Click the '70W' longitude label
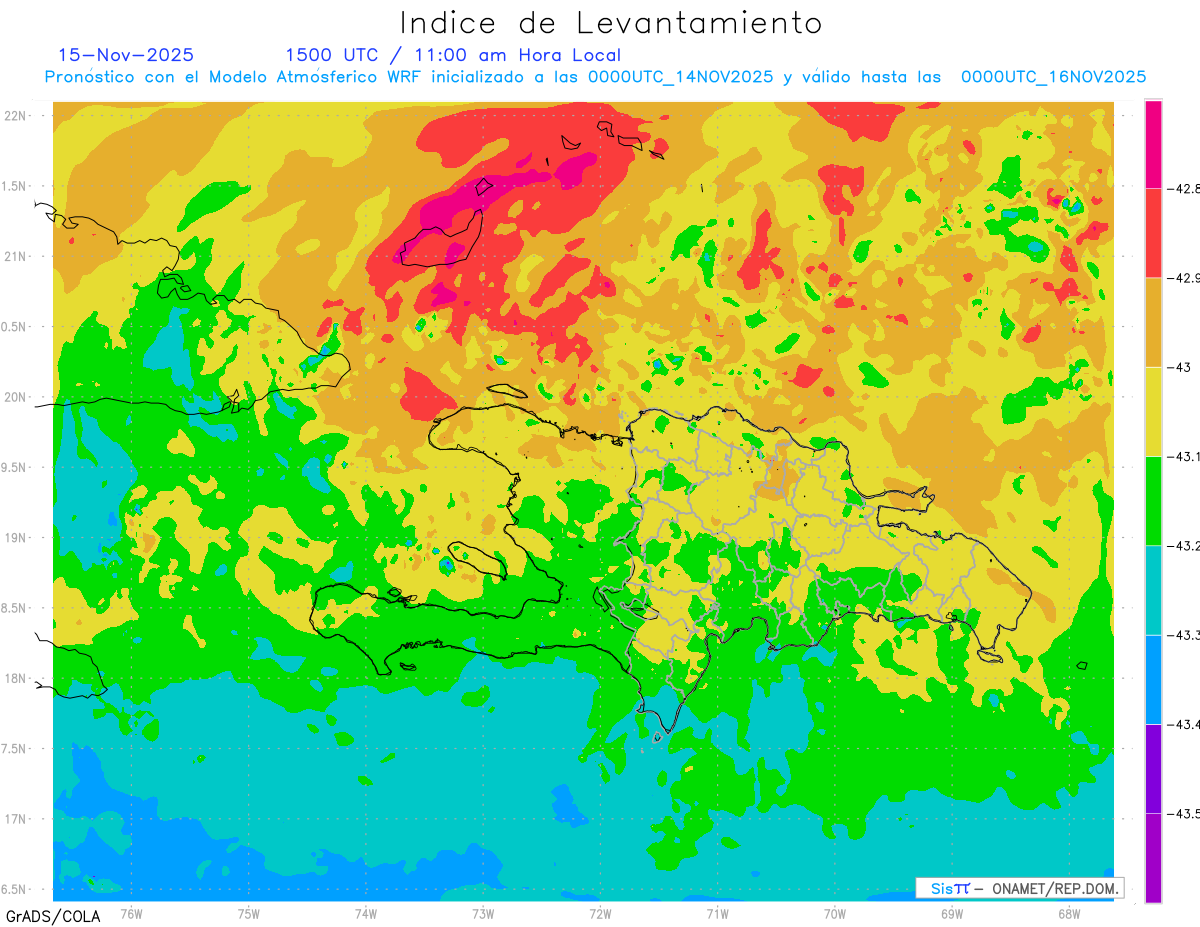The image size is (1200, 927). [835, 913]
